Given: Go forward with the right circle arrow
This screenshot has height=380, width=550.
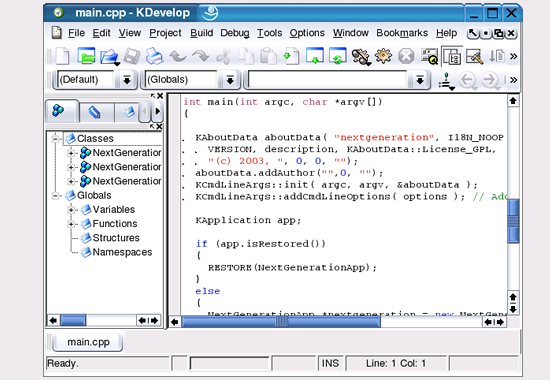Looking at the screenshot, I should 490,80.
